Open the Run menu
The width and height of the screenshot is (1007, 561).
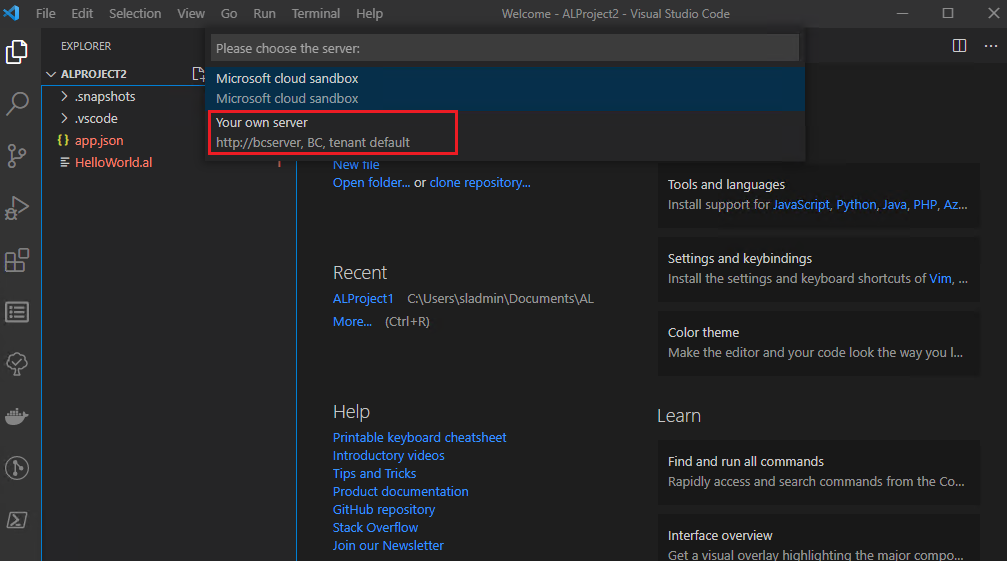(264, 13)
